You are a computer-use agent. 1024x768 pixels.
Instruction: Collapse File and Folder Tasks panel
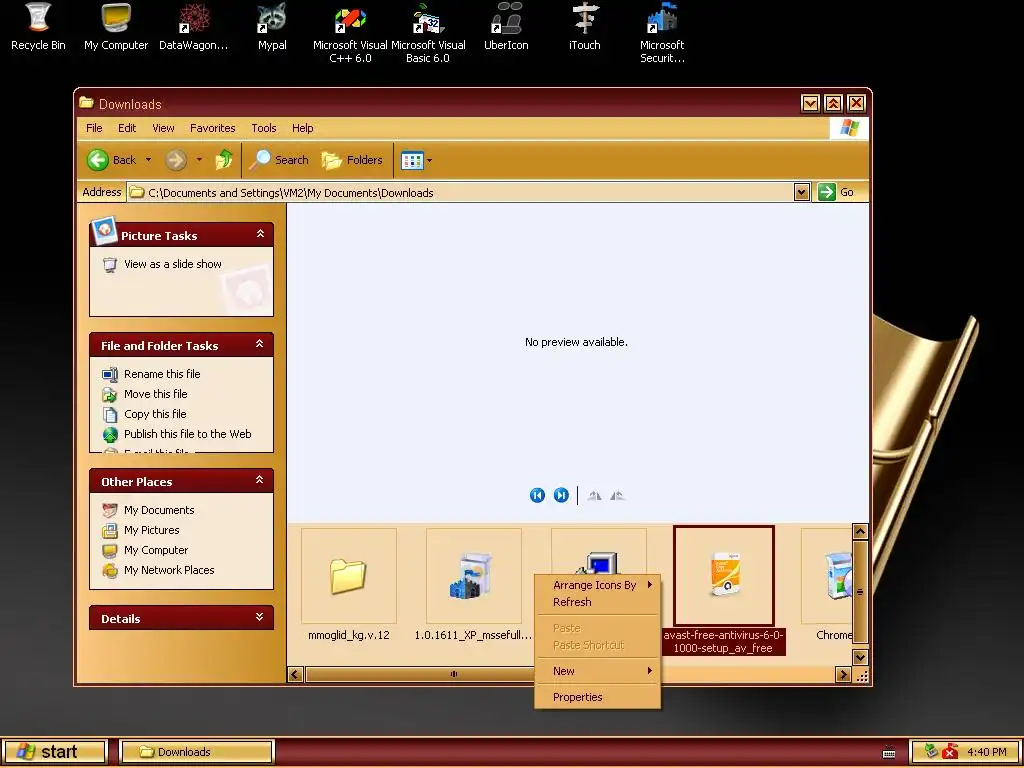(x=260, y=344)
